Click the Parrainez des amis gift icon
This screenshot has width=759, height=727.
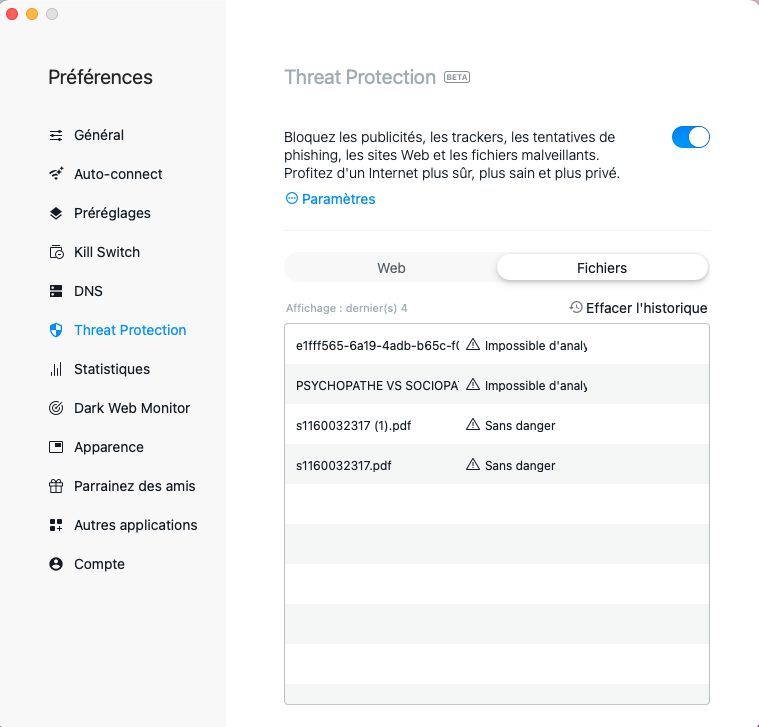tap(56, 486)
